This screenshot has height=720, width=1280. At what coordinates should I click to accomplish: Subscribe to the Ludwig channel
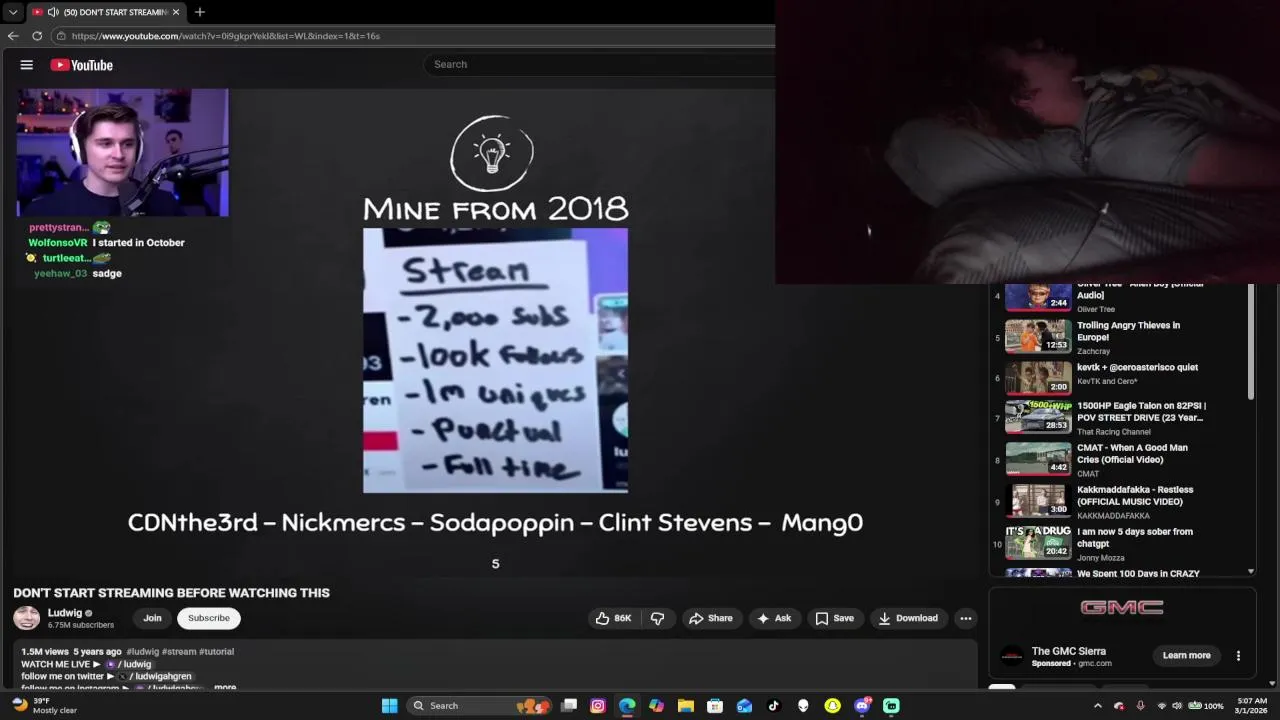click(209, 618)
